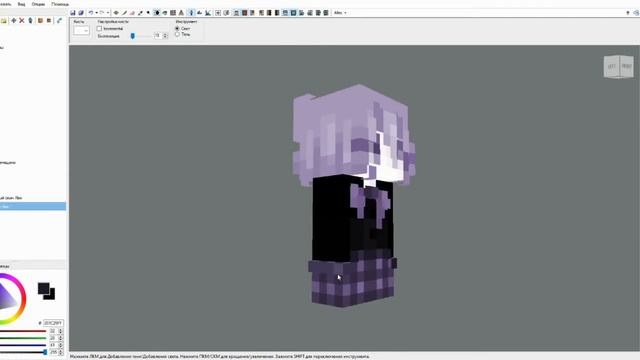The width and height of the screenshot is (640, 360).
Task: Select the Camera view tool
Action: (116, 13)
